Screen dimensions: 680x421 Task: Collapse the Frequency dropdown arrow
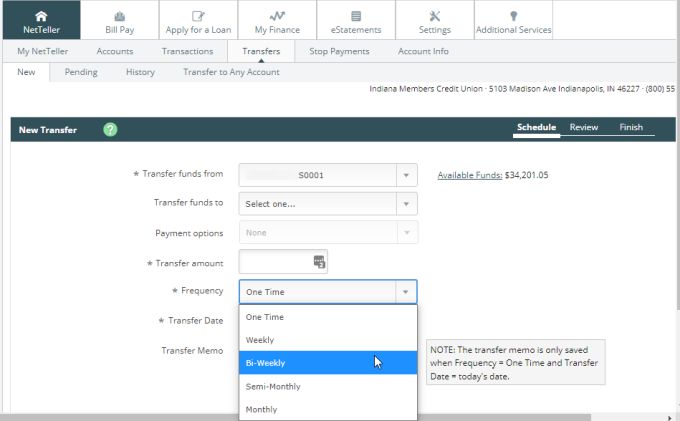[406, 292]
